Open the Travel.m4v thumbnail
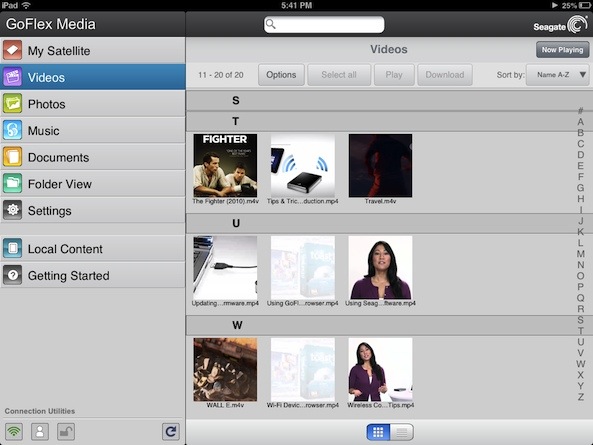The height and width of the screenshot is (445, 593). coord(380,165)
